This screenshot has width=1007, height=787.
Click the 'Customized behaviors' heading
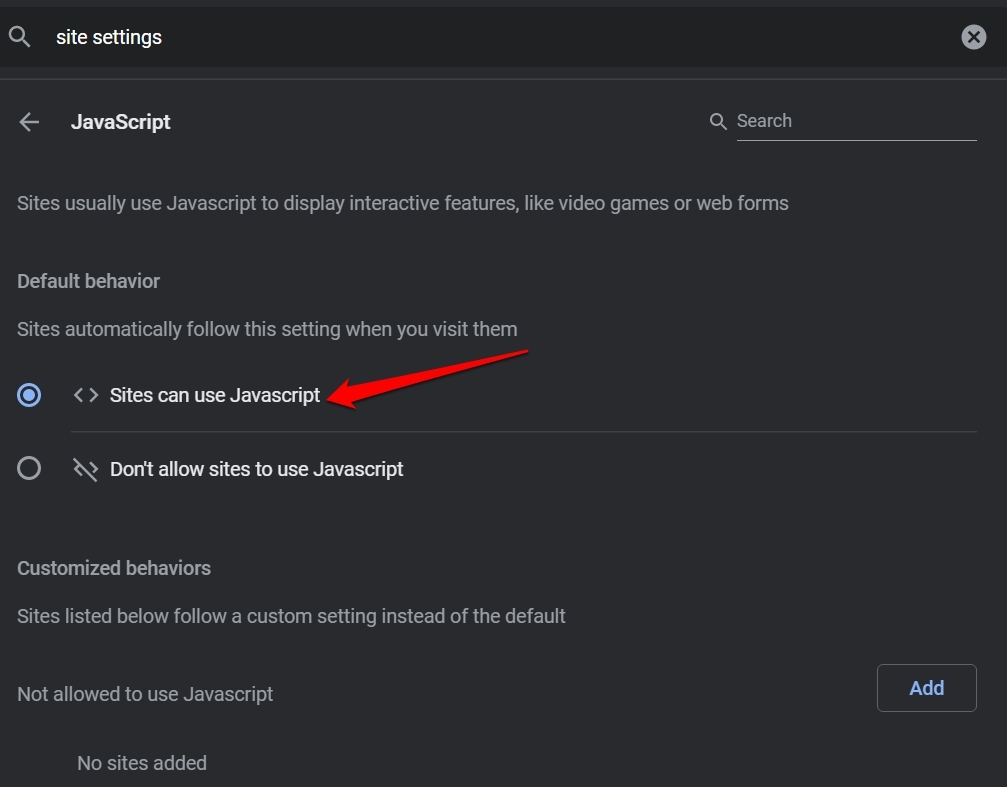click(x=114, y=569)
